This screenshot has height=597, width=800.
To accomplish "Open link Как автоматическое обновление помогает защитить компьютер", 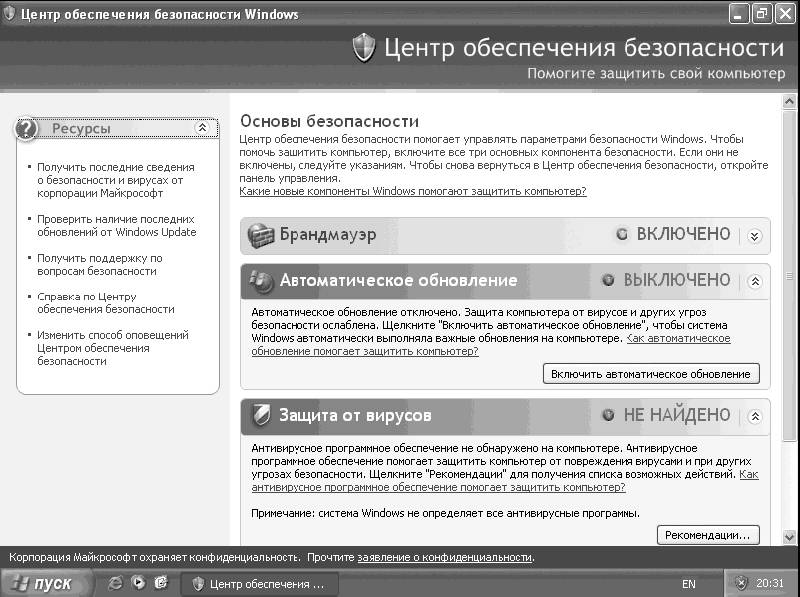I will coord(491,345).
